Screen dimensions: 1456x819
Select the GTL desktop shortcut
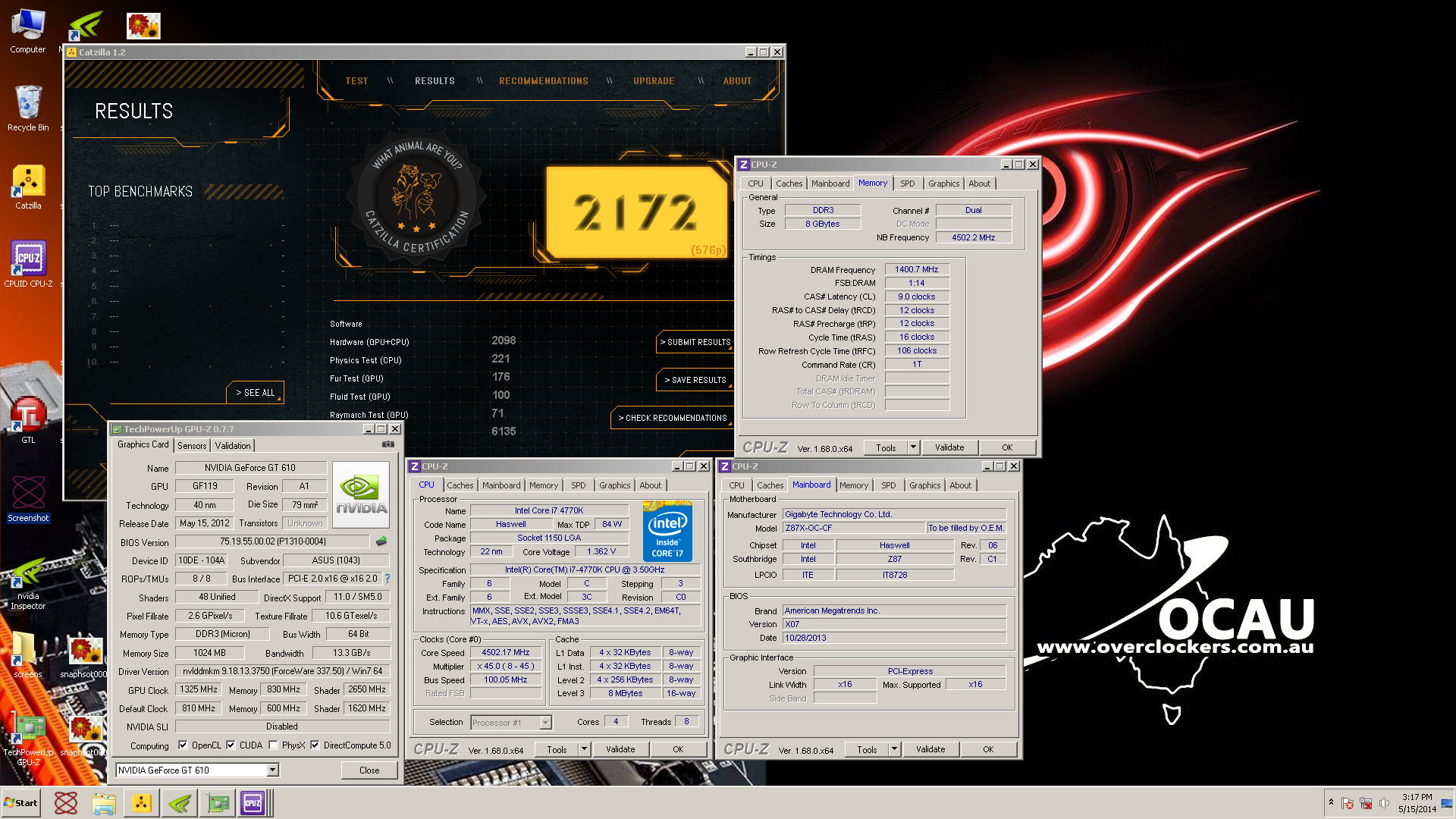(x=28, y=419)
